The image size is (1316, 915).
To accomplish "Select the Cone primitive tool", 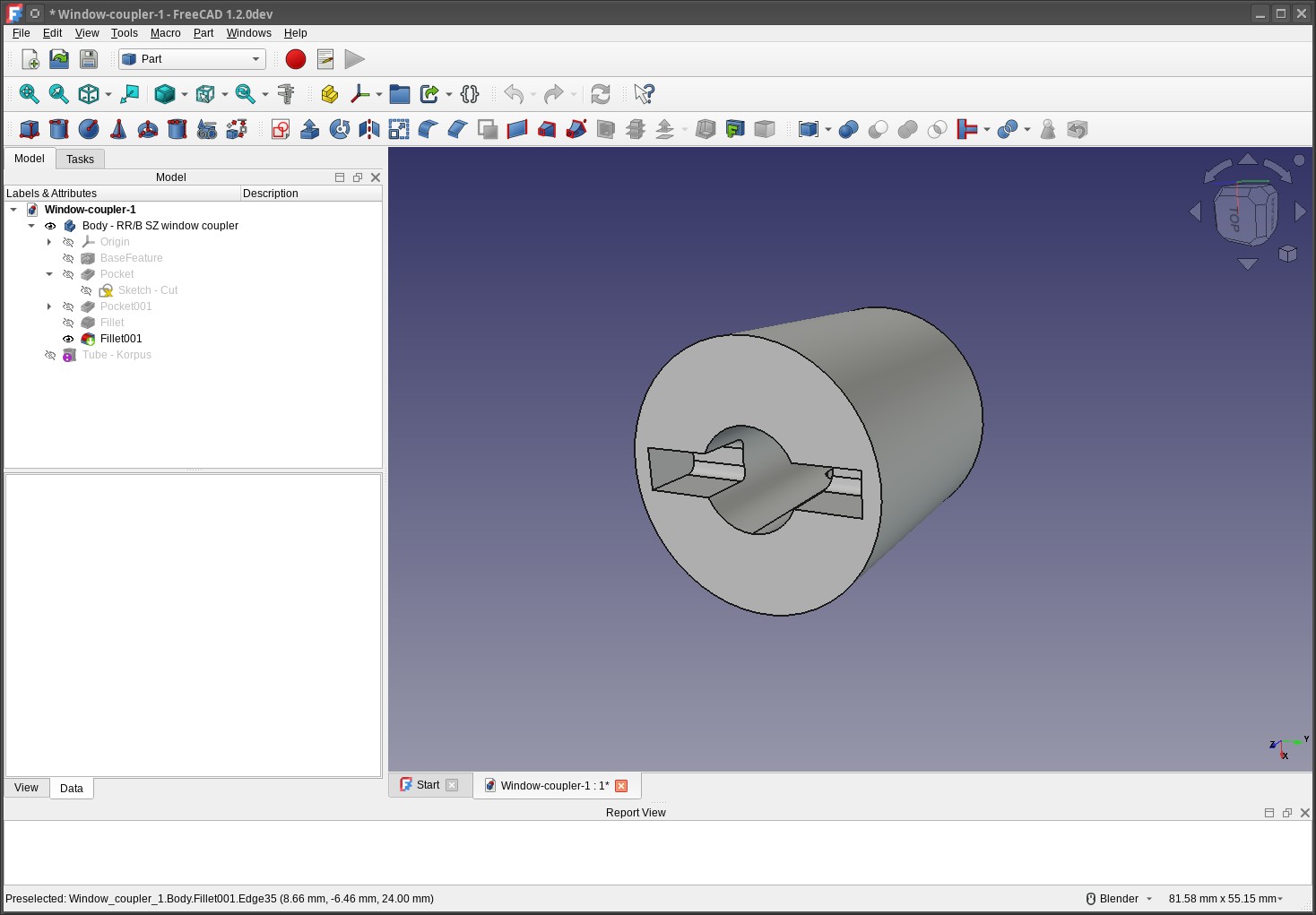I will (x=118, y=129).
